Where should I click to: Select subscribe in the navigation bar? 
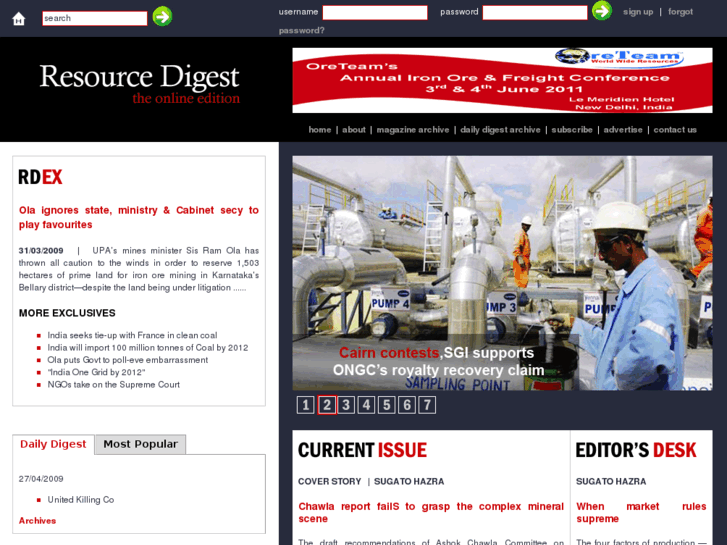point(572,130)
